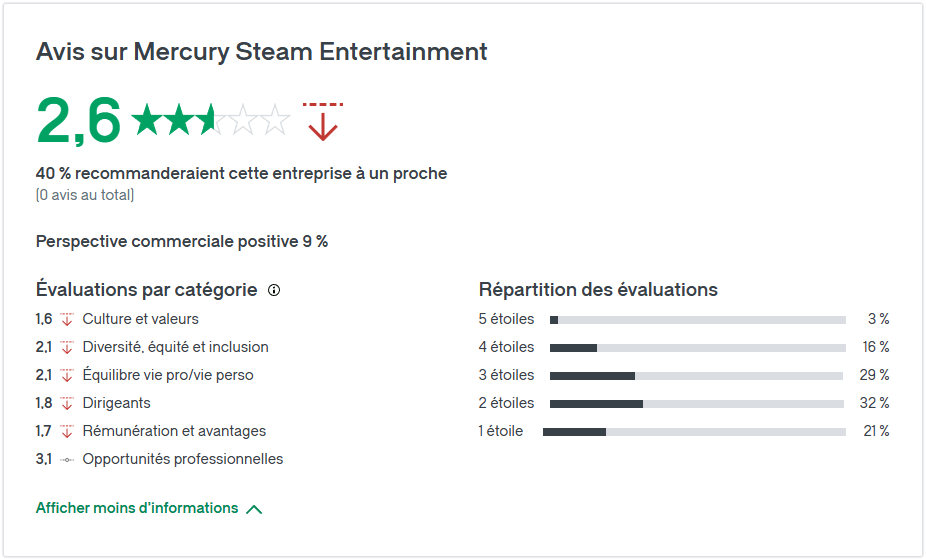Filter by the 4 étoiles bar
The height and width of the screenshot is (559, 926).
tap(697, 348)
